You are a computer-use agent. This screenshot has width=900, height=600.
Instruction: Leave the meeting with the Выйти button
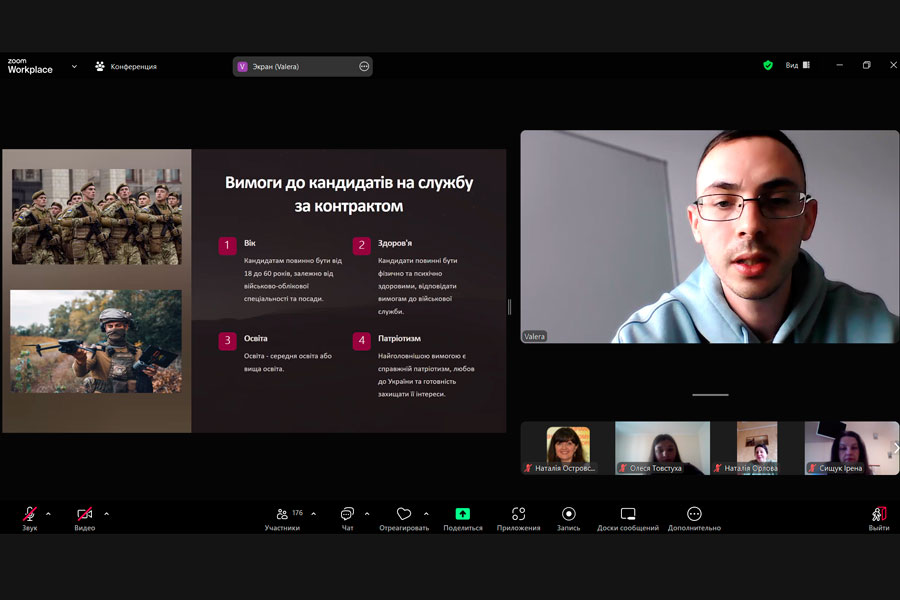point(879,518)
